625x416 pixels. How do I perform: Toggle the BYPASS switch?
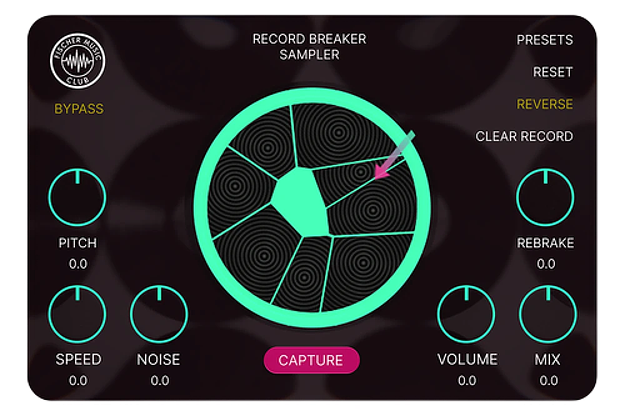[79, 109]
